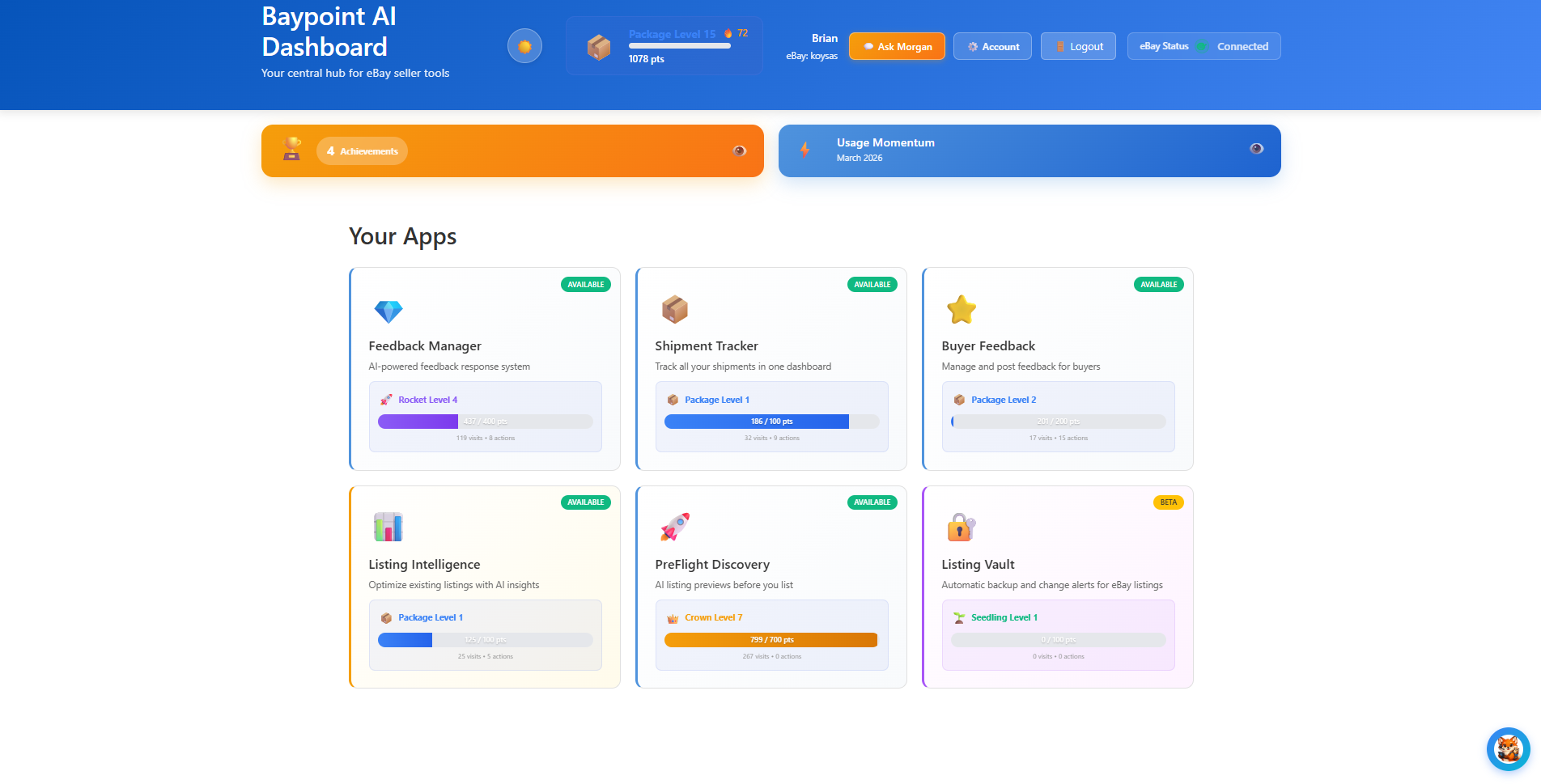
Task: Expand the Package Level 15 header panel
Action: point(664,45)
